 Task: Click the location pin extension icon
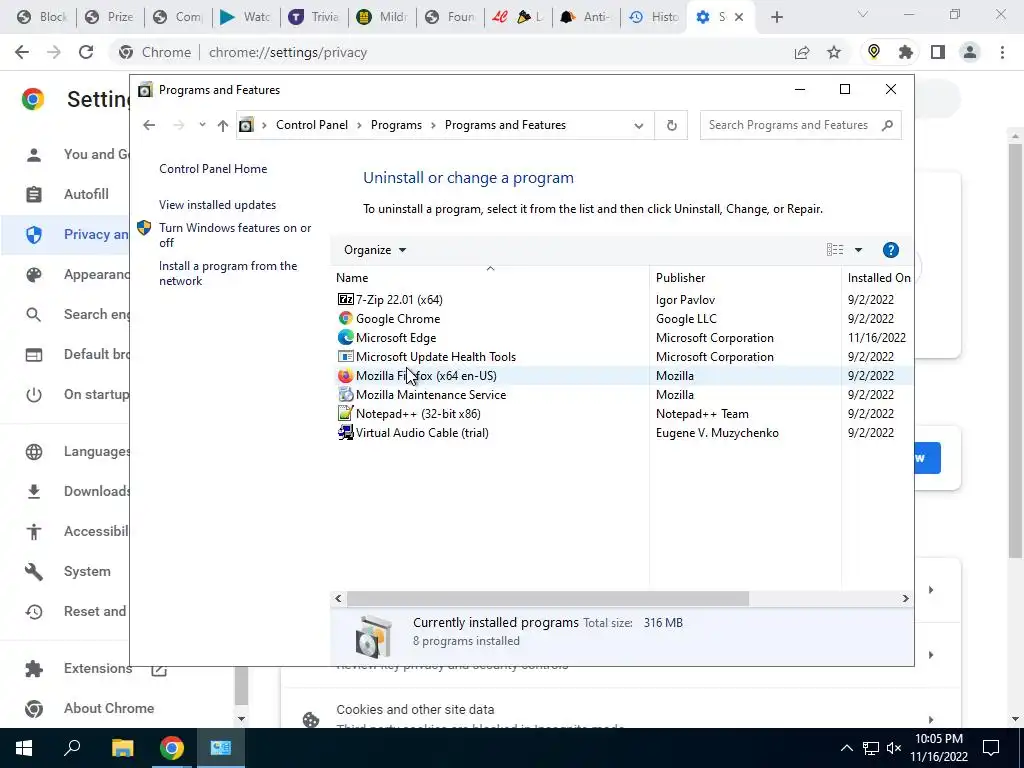(x=873, y=52)
